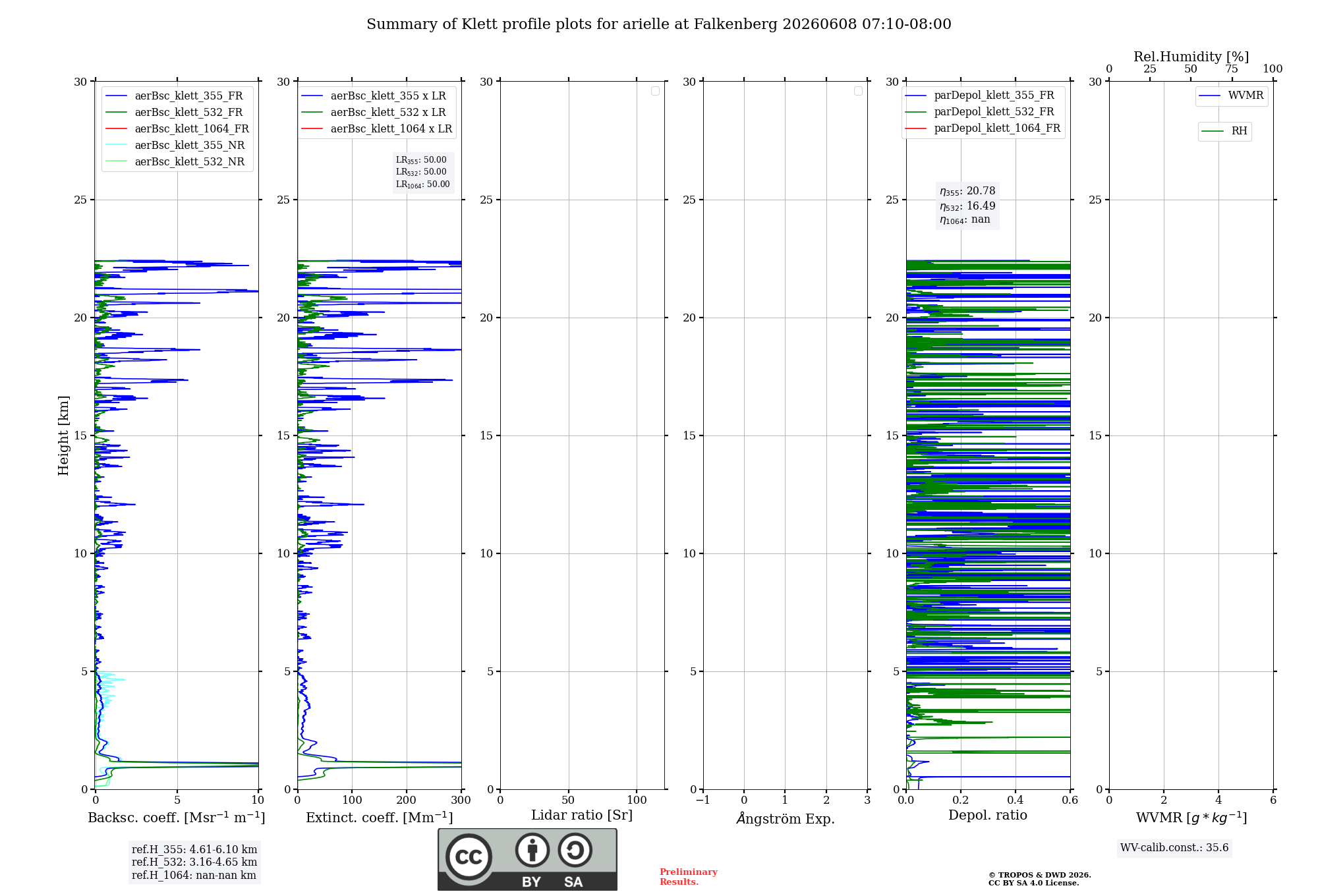Click the Creative Commons CC circle logo
The width and height of the screenshot is (1318, 896).
[x=469, y=857]
